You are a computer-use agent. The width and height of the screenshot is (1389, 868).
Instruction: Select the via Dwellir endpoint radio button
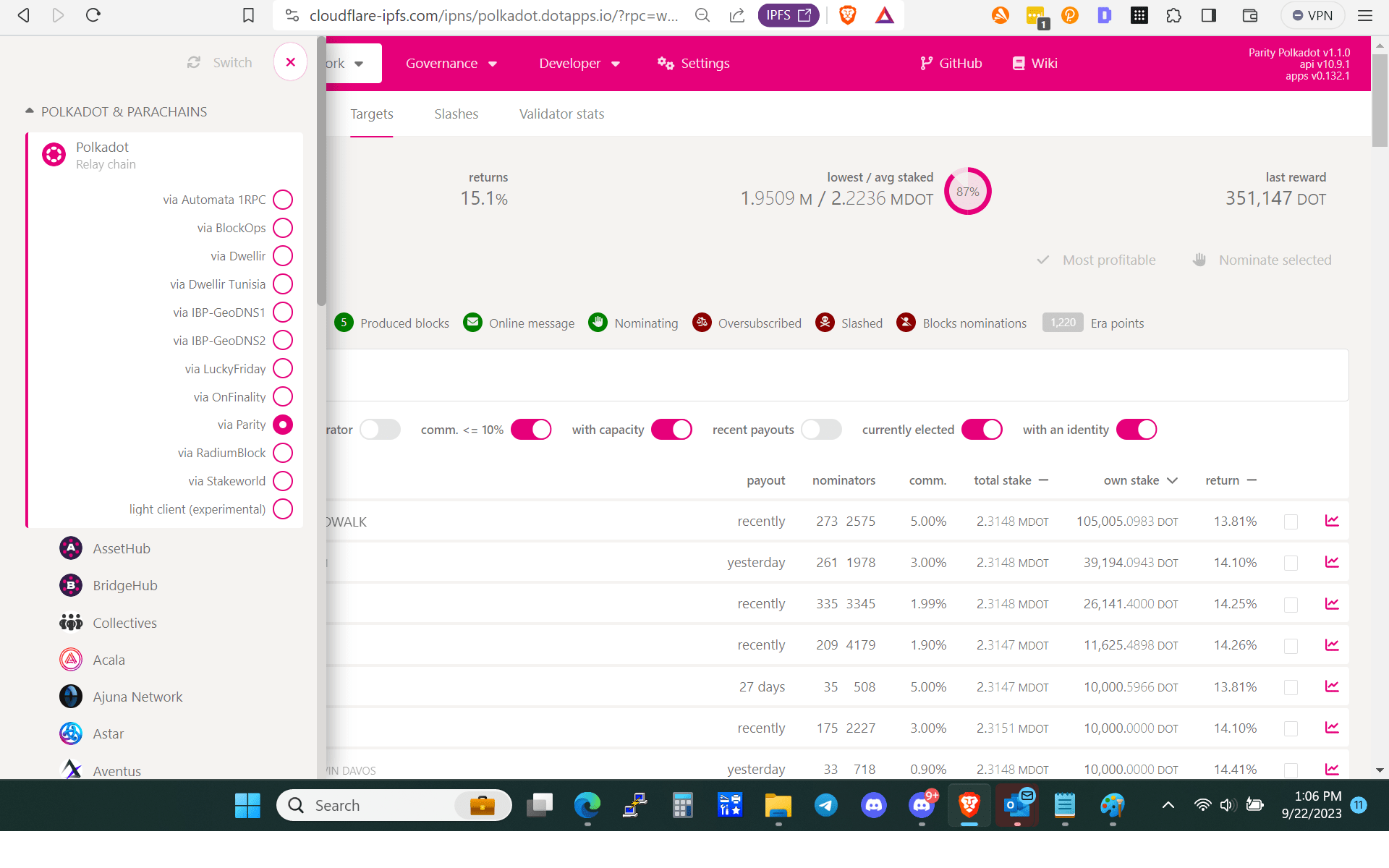pos(283,256)
